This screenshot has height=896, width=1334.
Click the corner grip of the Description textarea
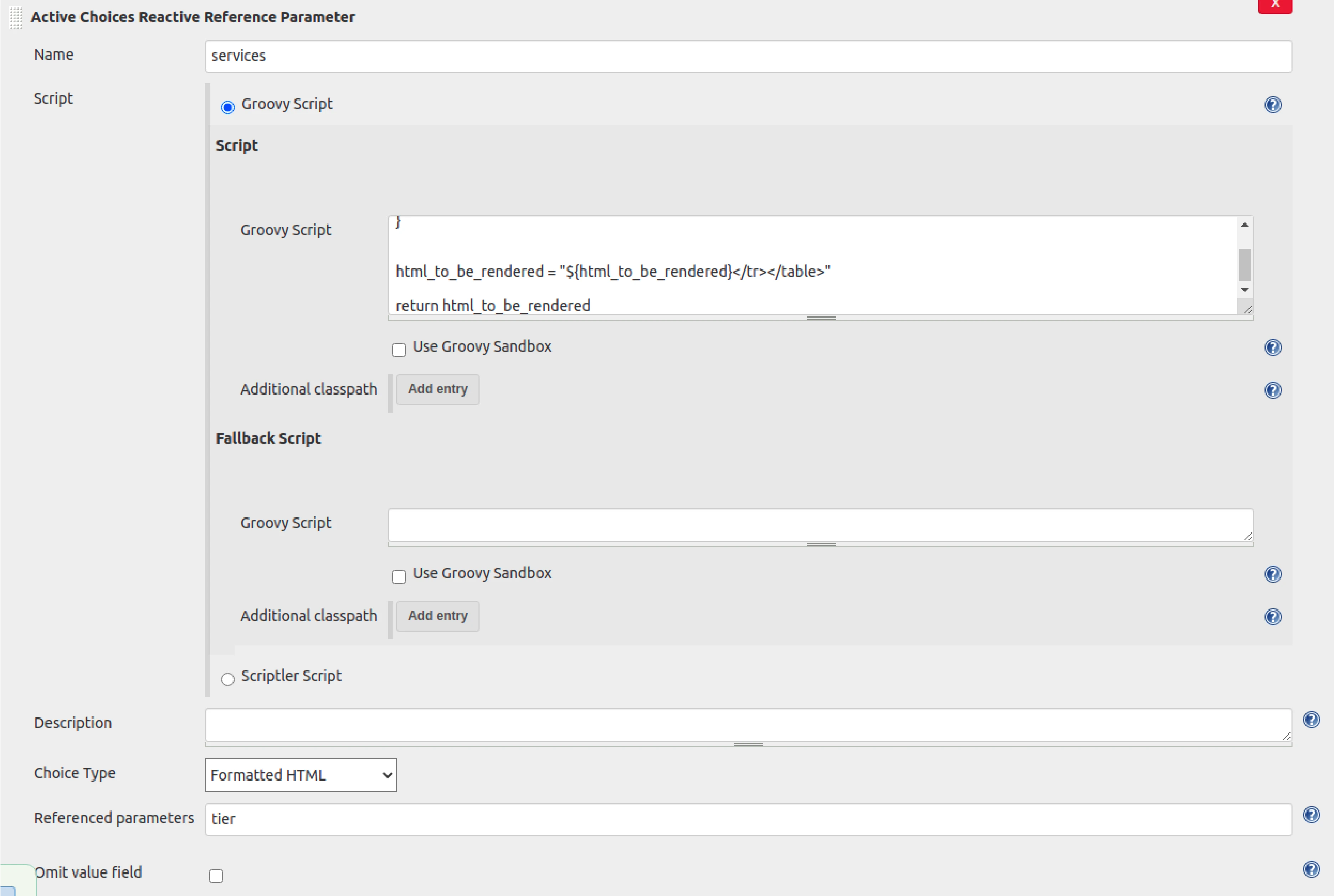1286,736
